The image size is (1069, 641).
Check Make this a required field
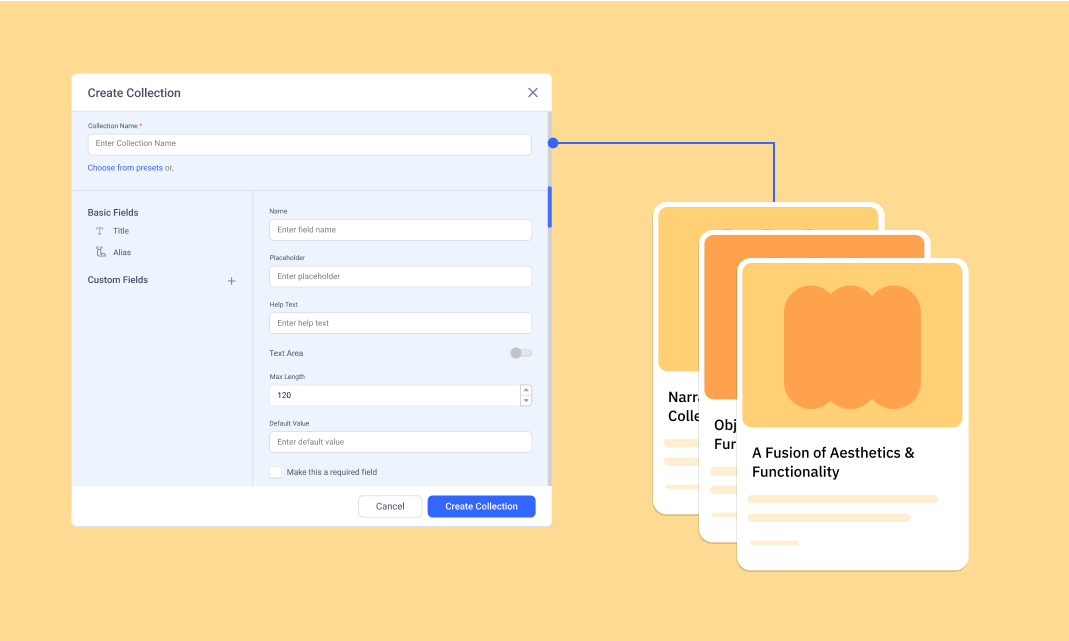[276, 472]
